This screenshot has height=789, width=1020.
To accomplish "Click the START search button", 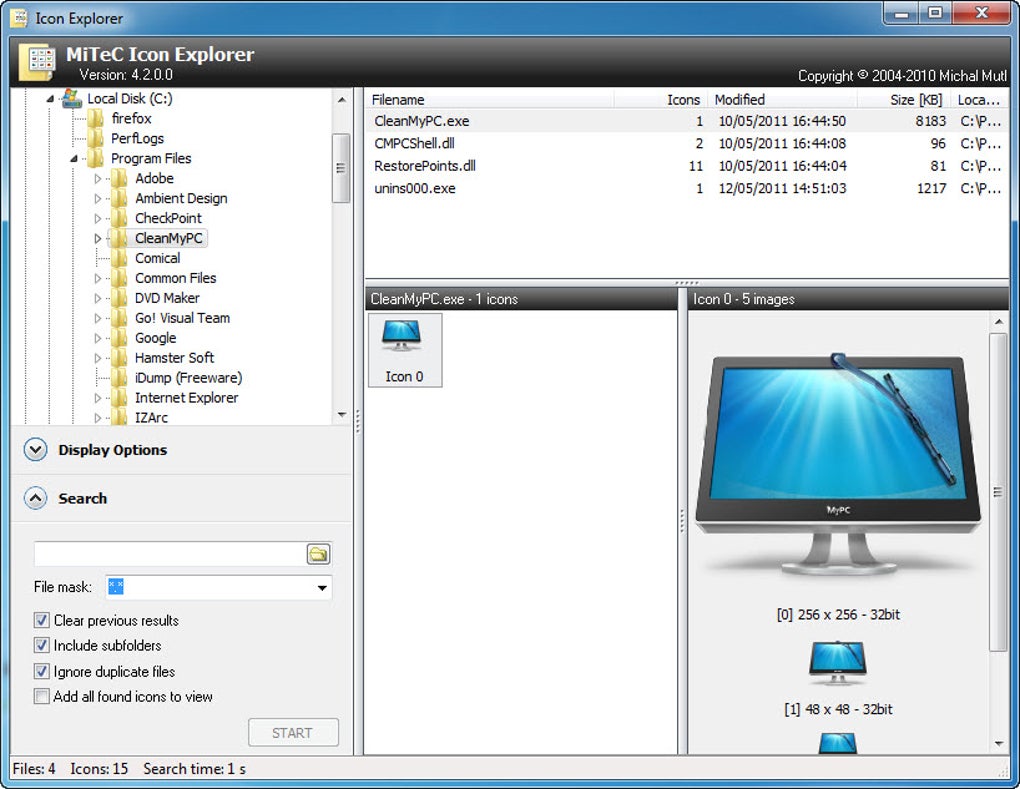I will coord(293,733).
